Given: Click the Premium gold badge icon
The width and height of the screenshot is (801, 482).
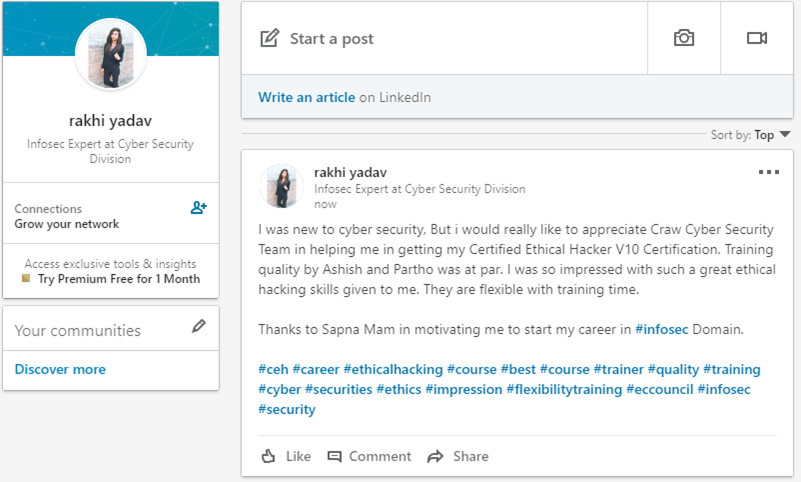Looking at the screenshot, I should pyautogui.click(x=26, y=278).
